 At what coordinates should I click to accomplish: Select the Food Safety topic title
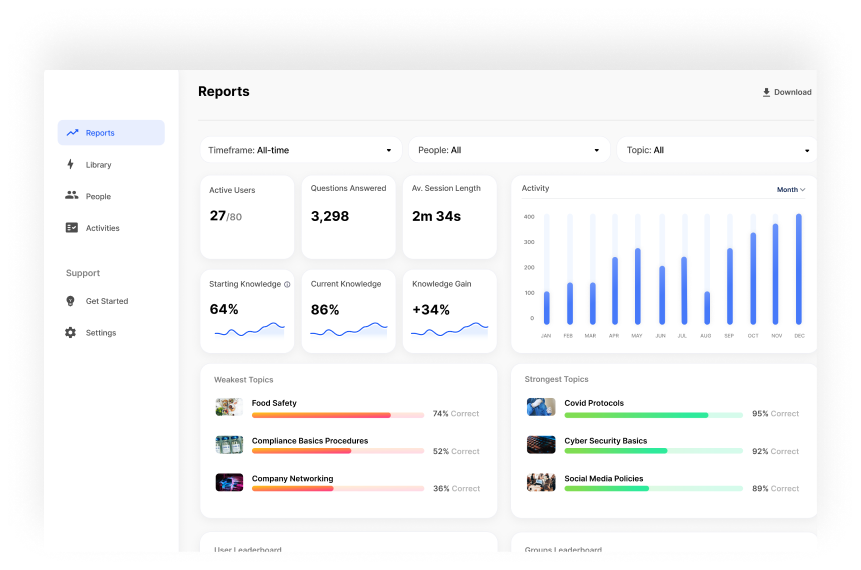(x=274, y=403)
